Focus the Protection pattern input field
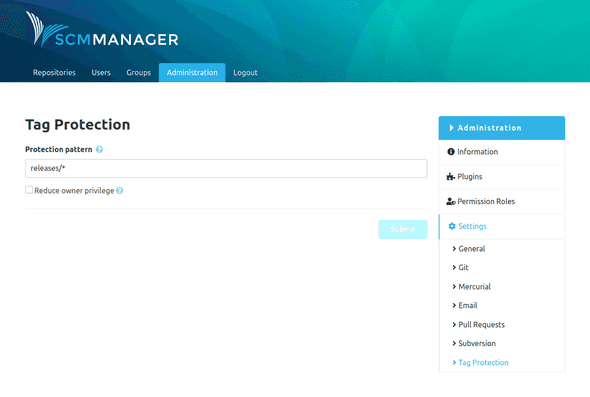The image size is (590, 397). (x=226, y=169)
